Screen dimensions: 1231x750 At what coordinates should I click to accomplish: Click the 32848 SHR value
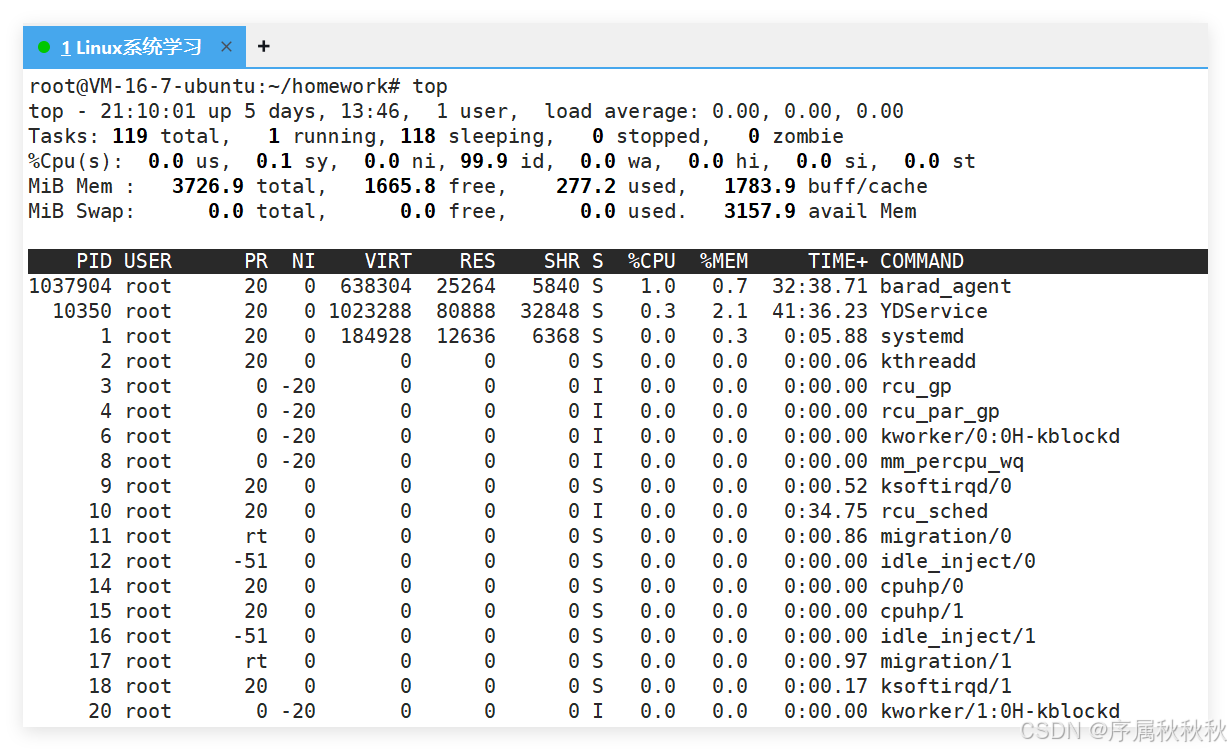coord(550,311)
